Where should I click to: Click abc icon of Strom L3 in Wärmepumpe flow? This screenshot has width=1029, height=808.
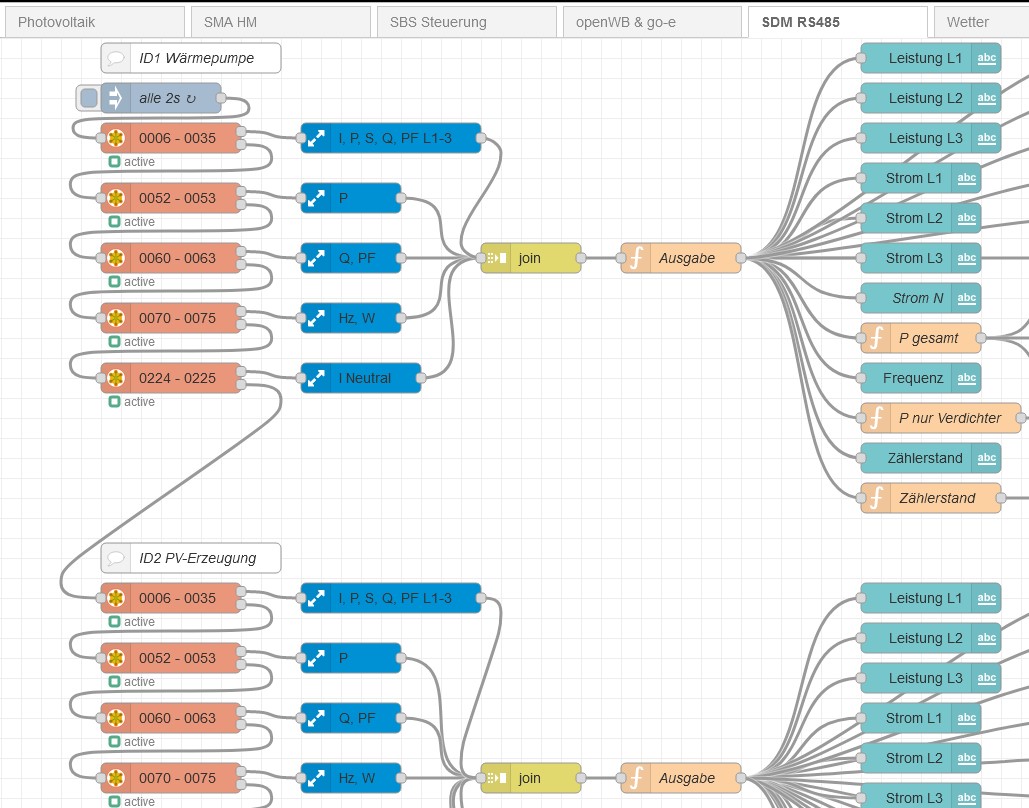tap(967, 258)
